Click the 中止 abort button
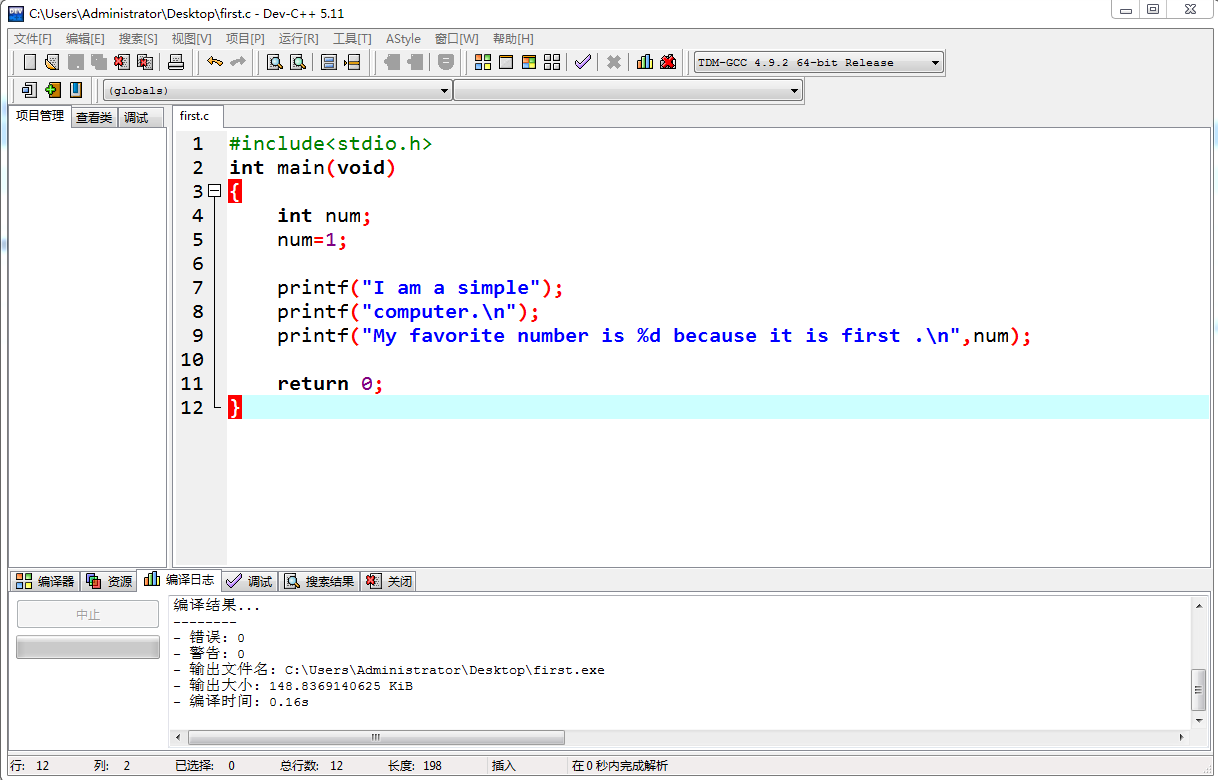This screenshot has height=780, width=1218. pos(88,615)
